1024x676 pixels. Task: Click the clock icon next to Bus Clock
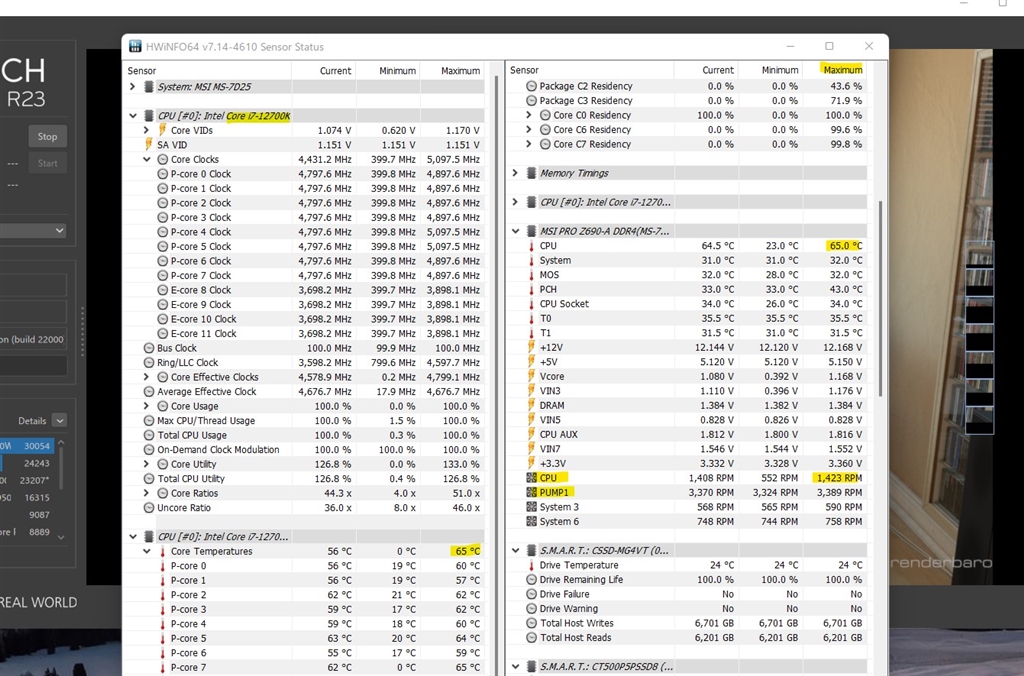click(148, 348)
